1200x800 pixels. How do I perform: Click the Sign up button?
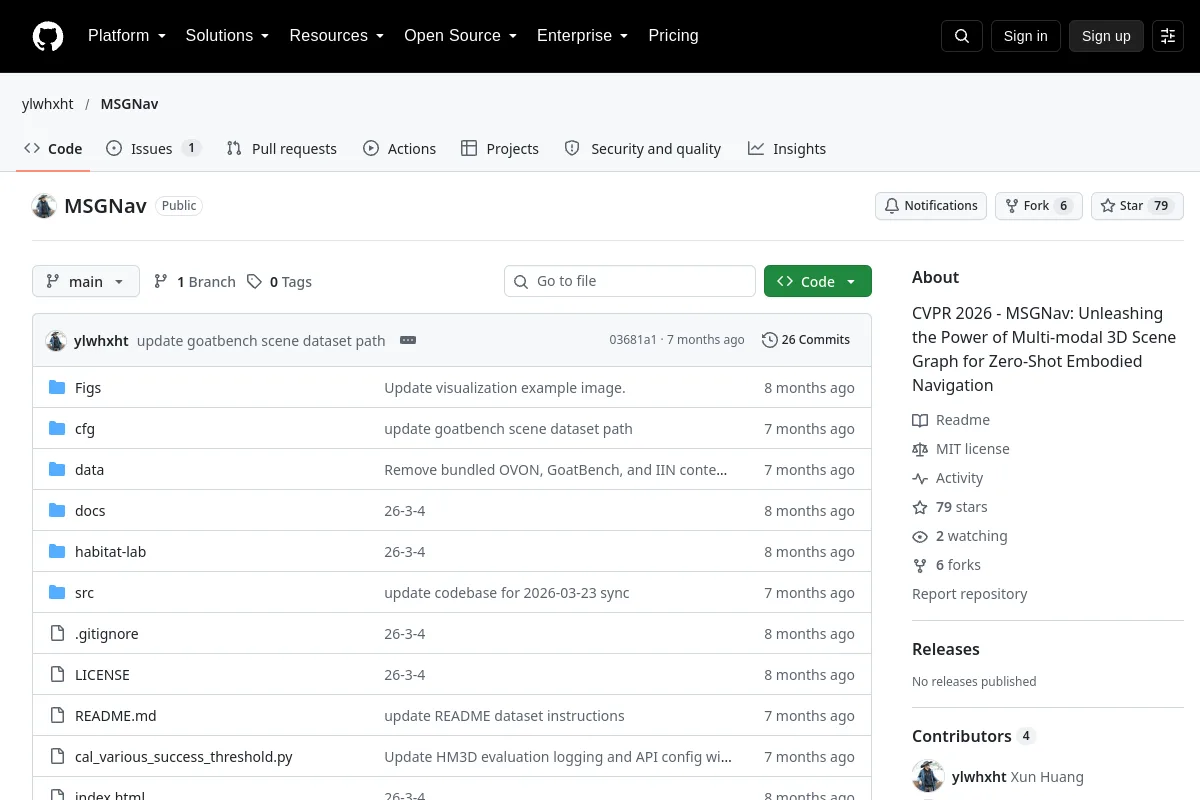coord(1106,36)
